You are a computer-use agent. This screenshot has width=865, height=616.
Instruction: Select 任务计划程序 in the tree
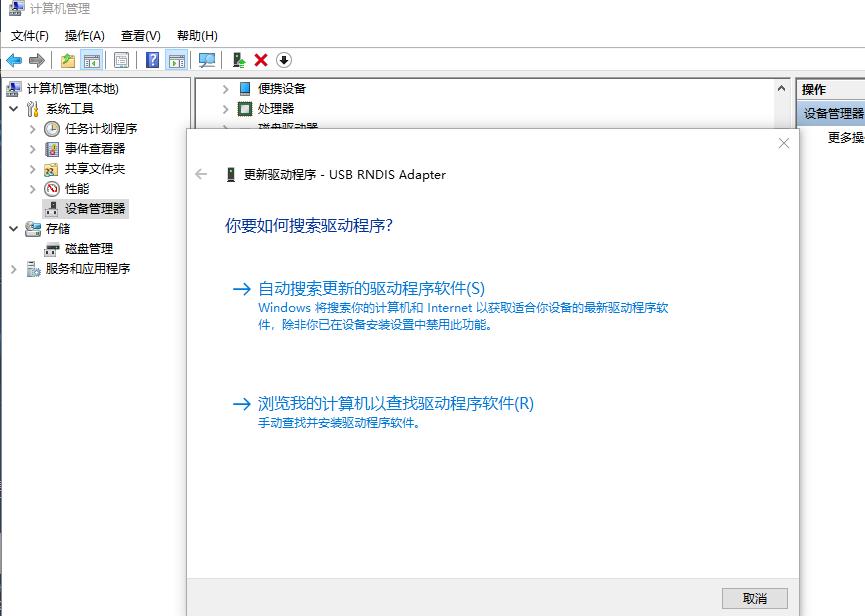tap(101, 129)
